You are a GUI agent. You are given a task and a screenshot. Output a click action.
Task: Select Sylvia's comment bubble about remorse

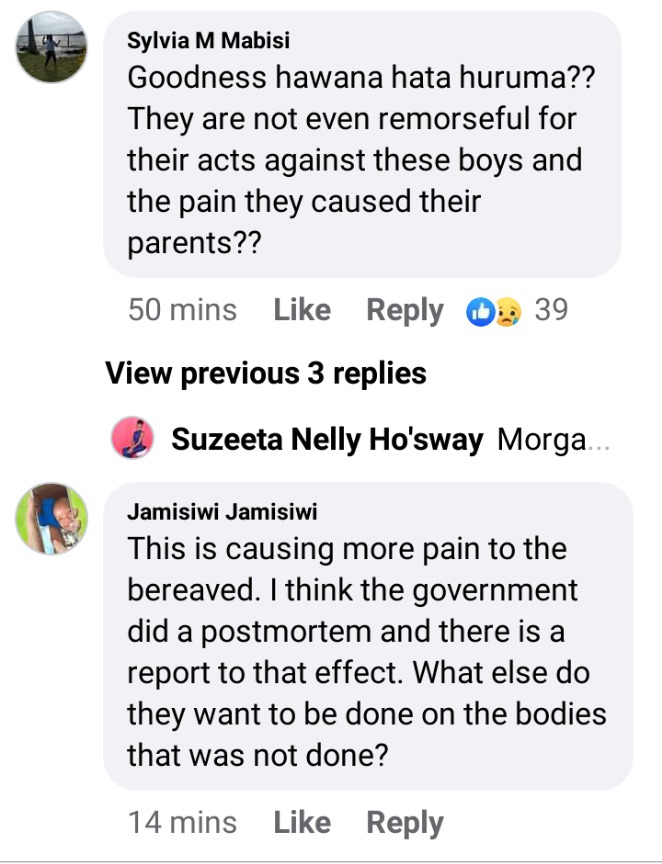[x=362, y=144]
